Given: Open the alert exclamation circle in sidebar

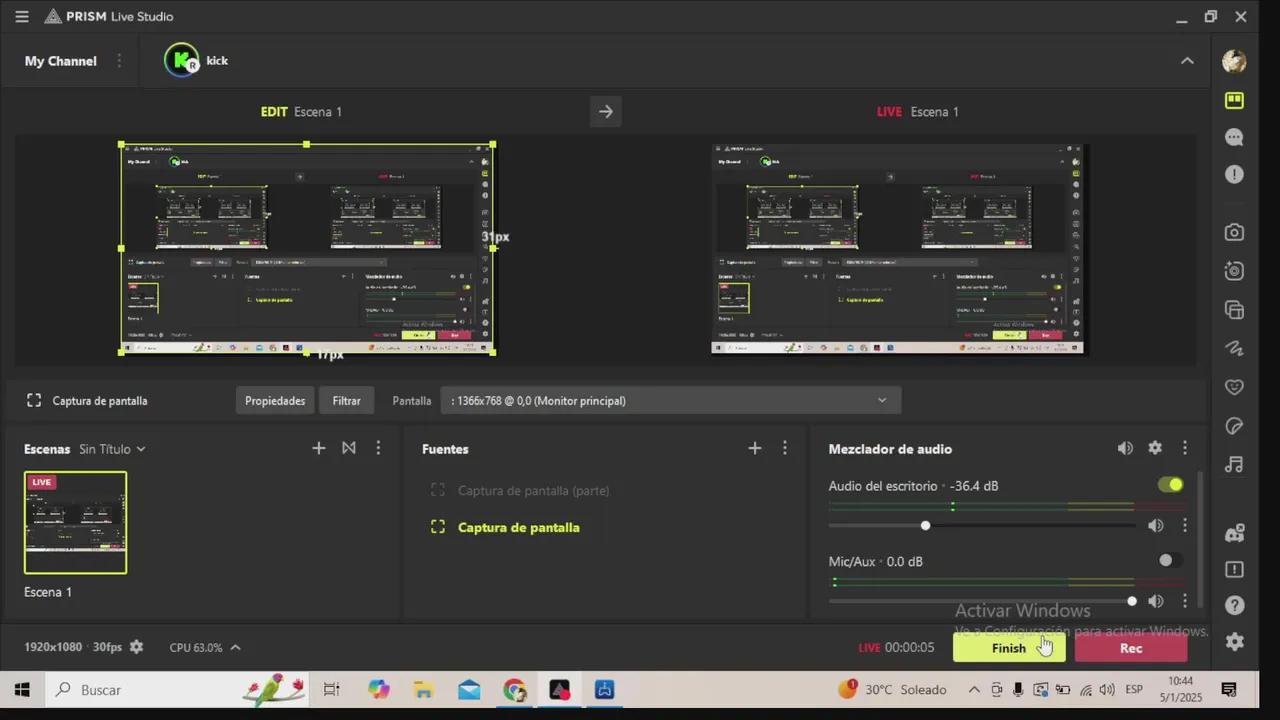Looking at the screenshot, I should click(x=1234, y=174).
